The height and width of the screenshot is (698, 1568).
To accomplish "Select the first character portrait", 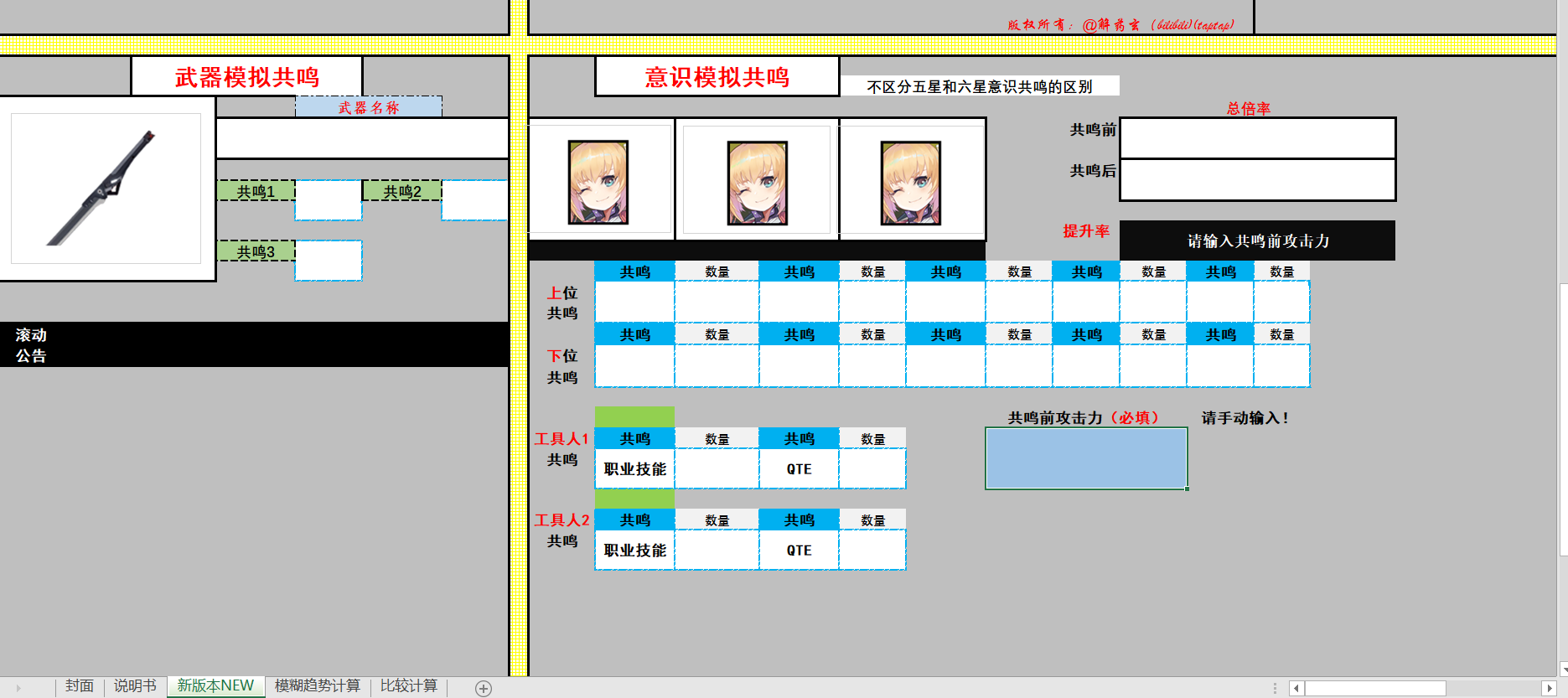I will pyautogui.click(x=598, y=183).
